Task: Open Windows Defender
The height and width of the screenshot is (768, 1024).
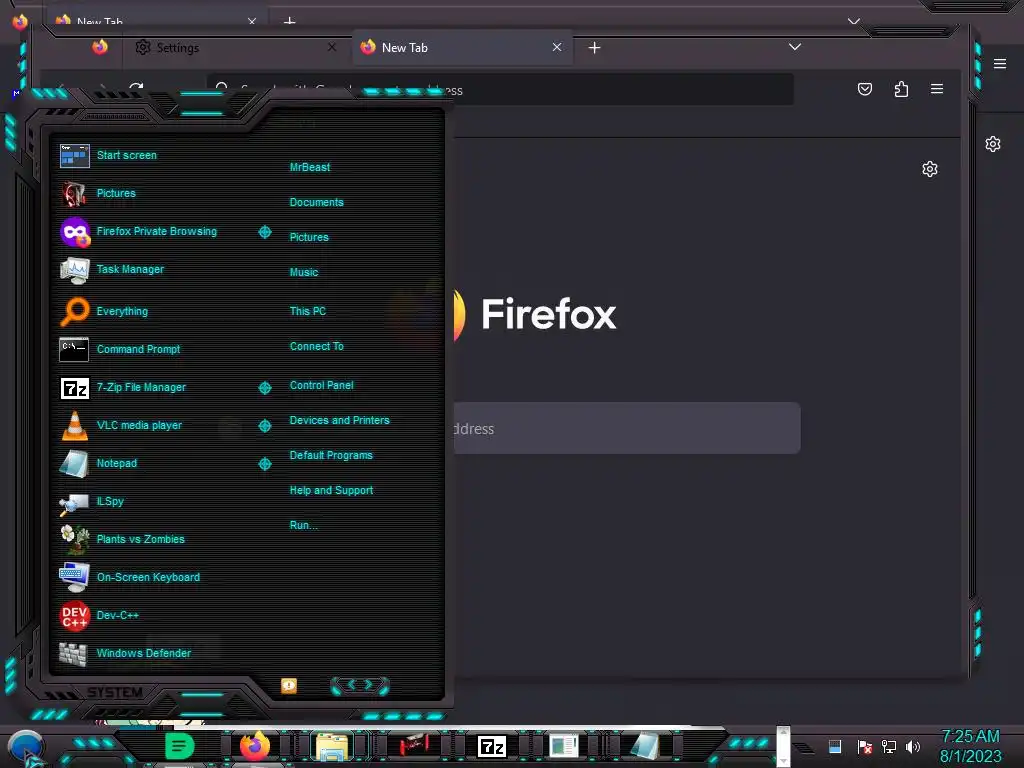Action: coord(125,653)
